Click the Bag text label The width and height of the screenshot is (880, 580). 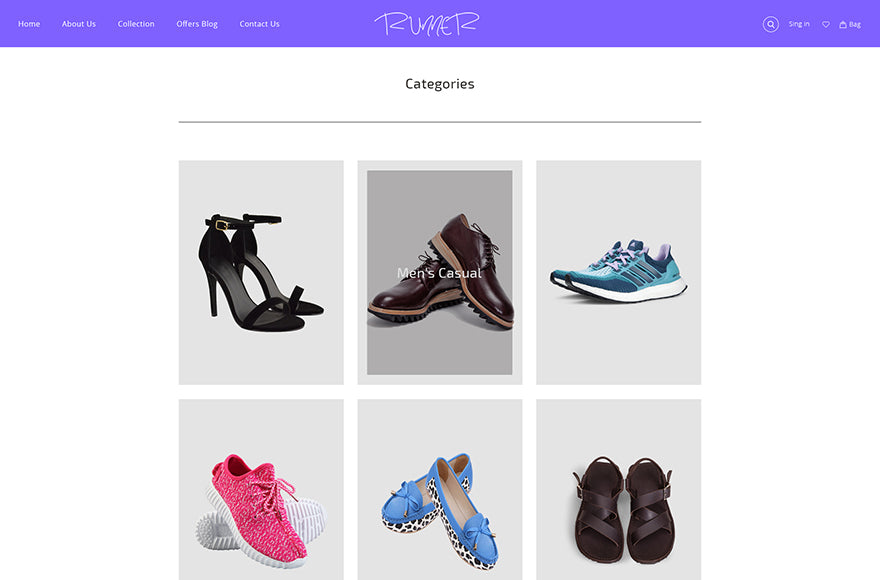point(855,24)
